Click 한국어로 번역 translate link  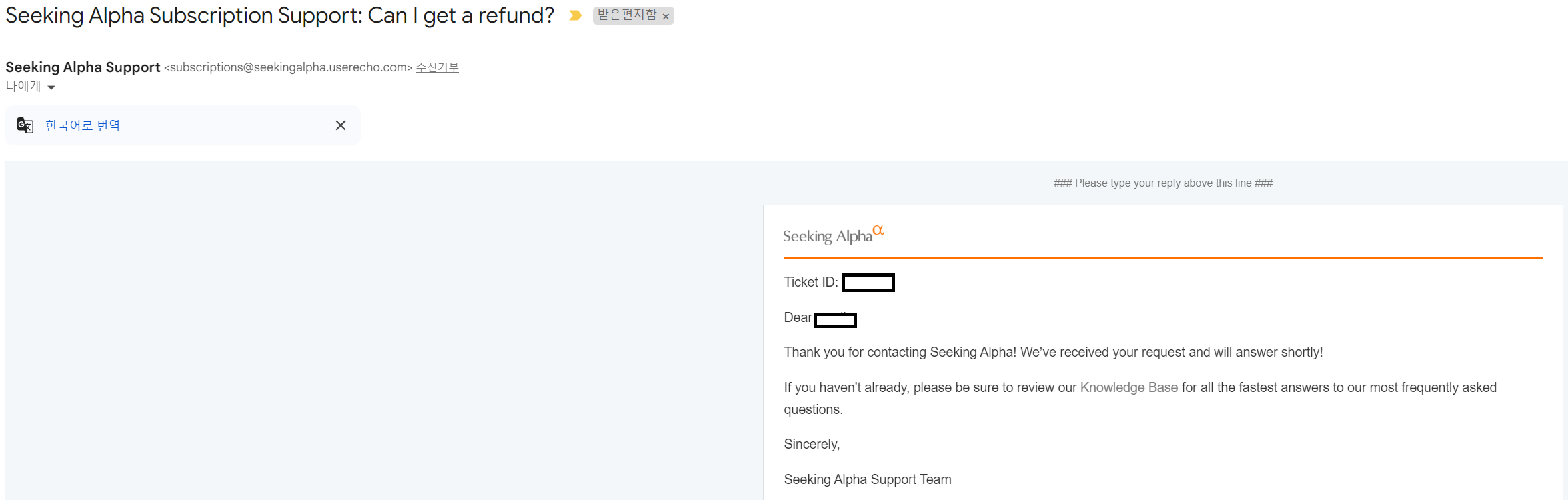click(83, 125)
